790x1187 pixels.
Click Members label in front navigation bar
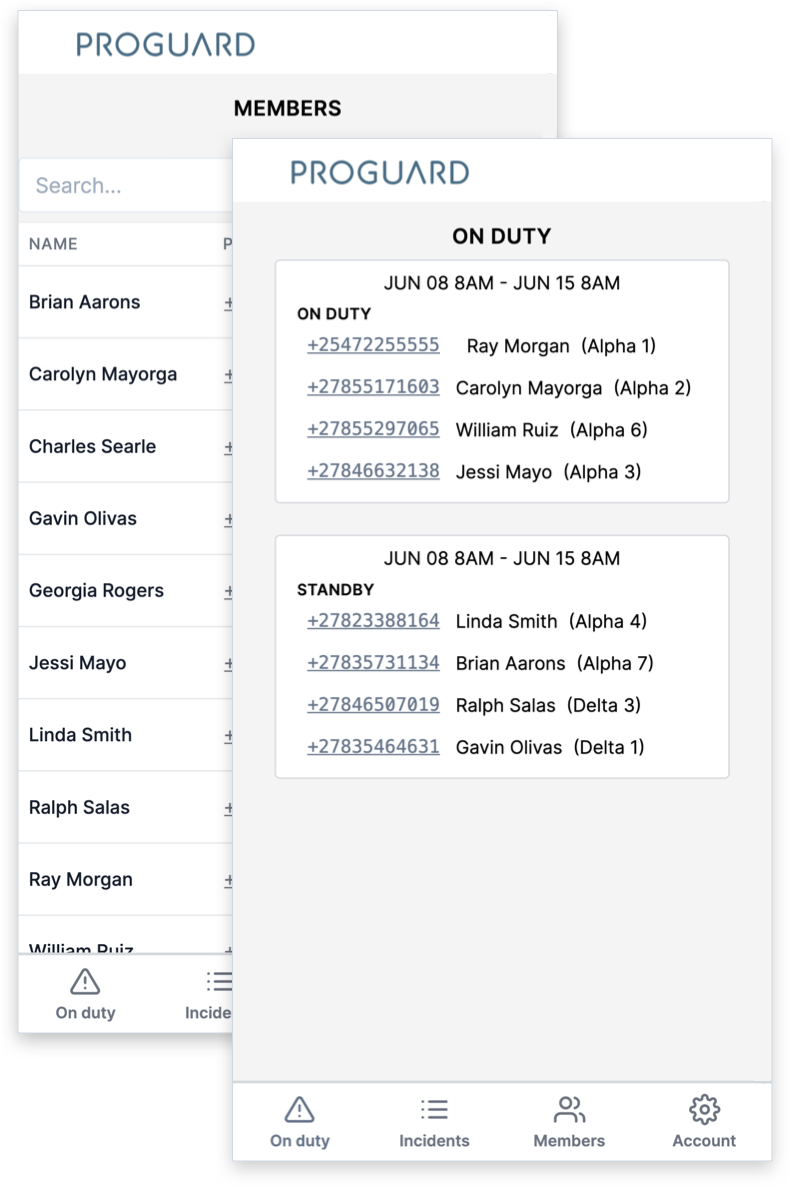pyautogui.click(x=569, y=1141)
